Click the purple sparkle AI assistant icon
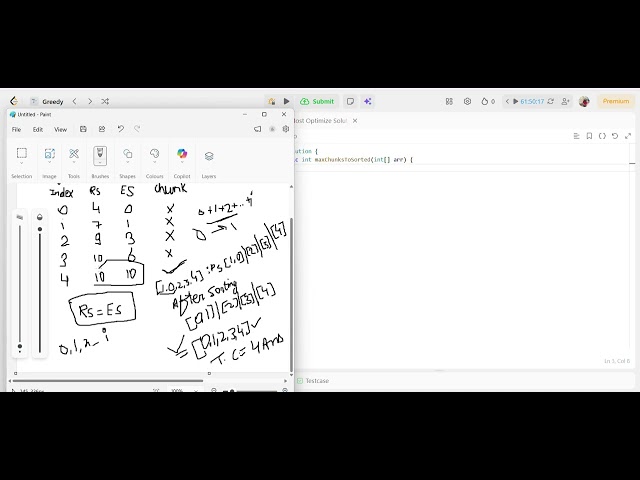The image size is (640, 480). coord(368,101)
